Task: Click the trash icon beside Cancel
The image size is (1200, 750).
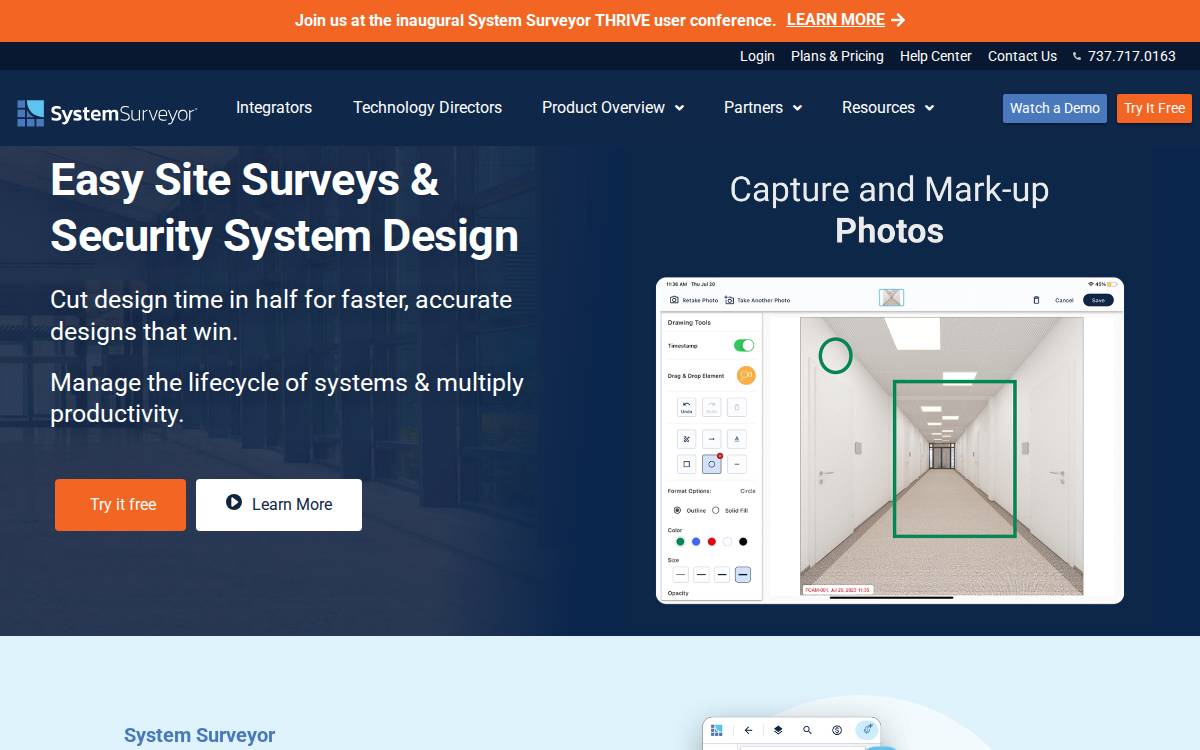Action: point(1036,300)
